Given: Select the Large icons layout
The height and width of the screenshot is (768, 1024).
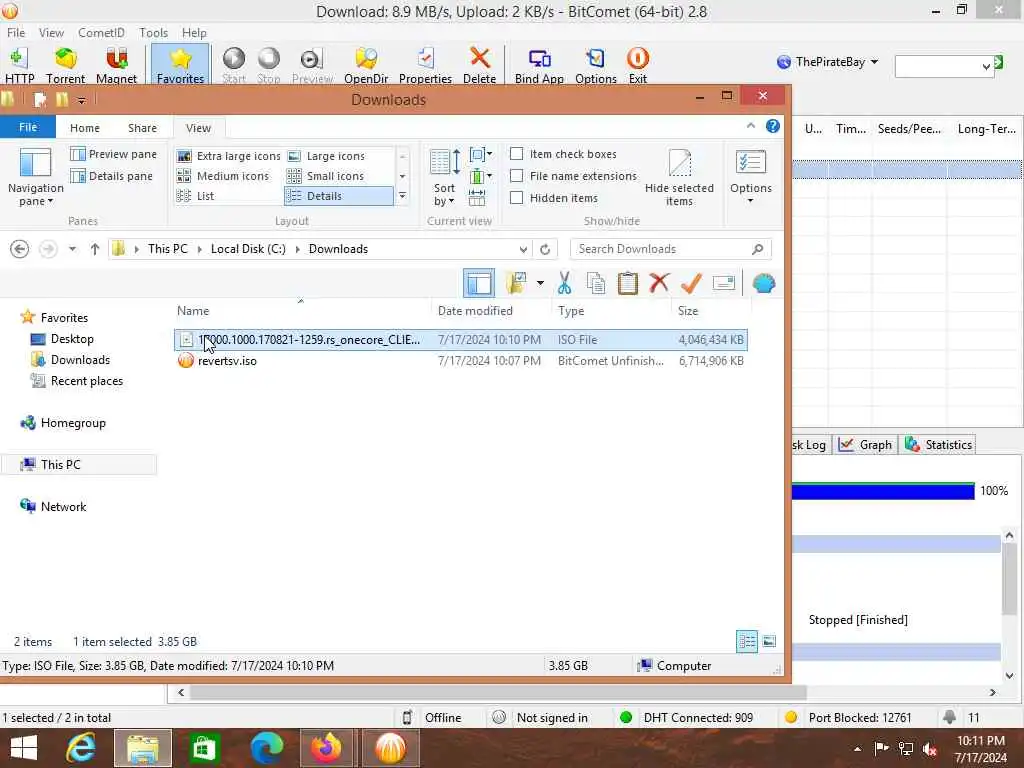Looking at the screenshot, I should 327,156.
